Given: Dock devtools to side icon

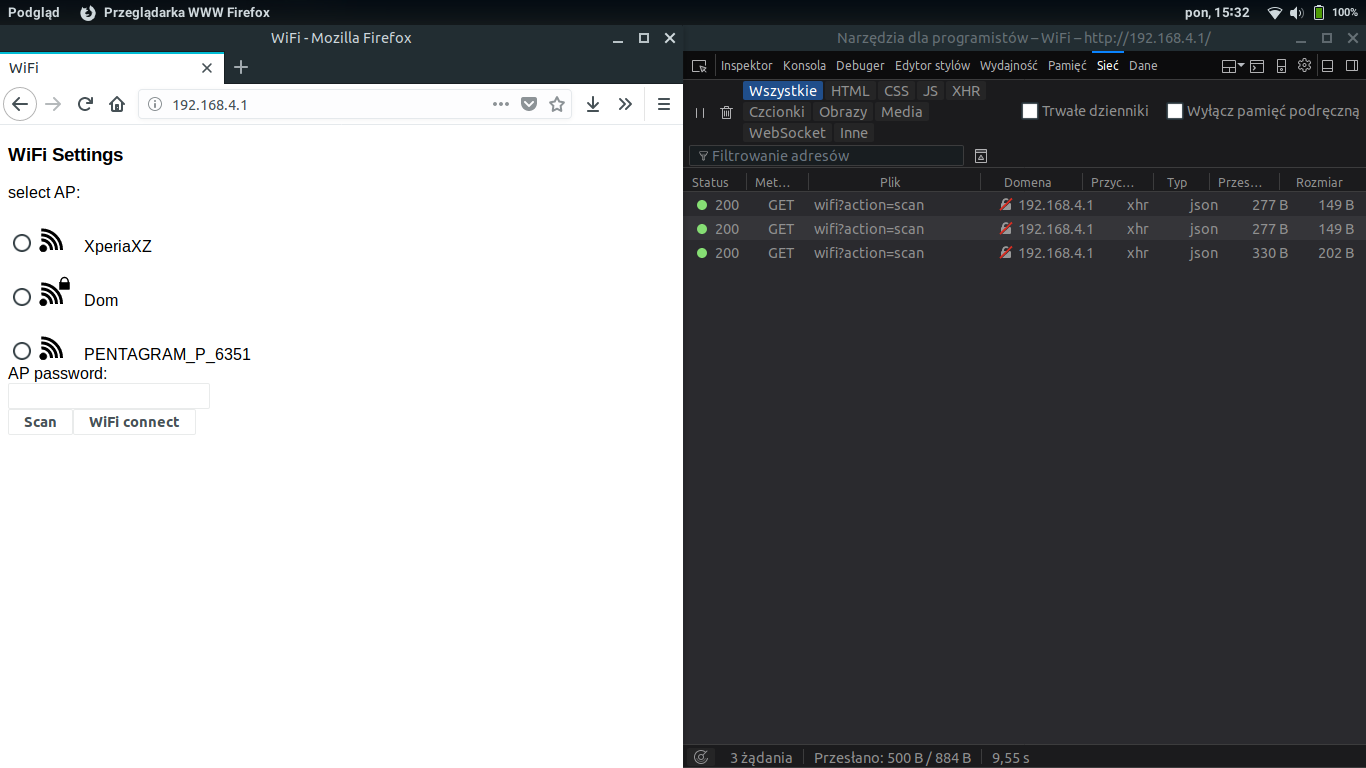Looking at the screenshot, I should point(1352,66).
